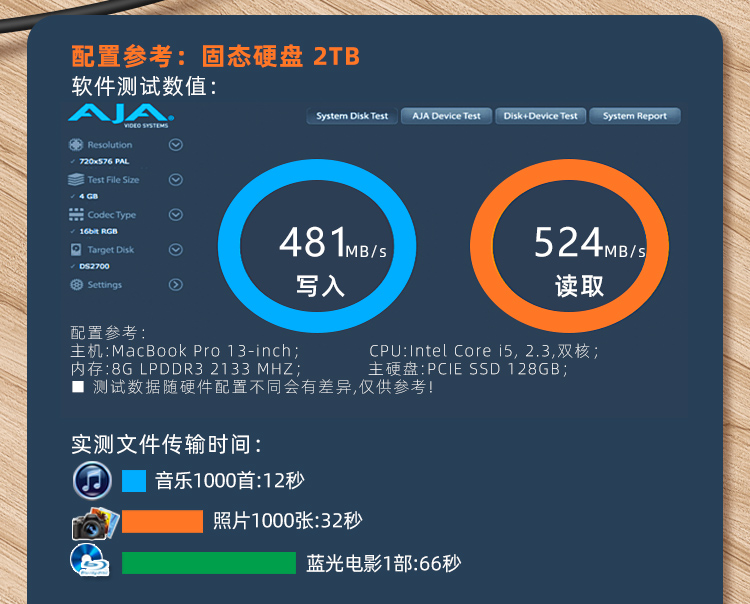Image resolution: width=750 pixels, height=604 pixels.
Task: Click the blue music transfer bar
Action: pyautogui.click(x=134, y=481)
